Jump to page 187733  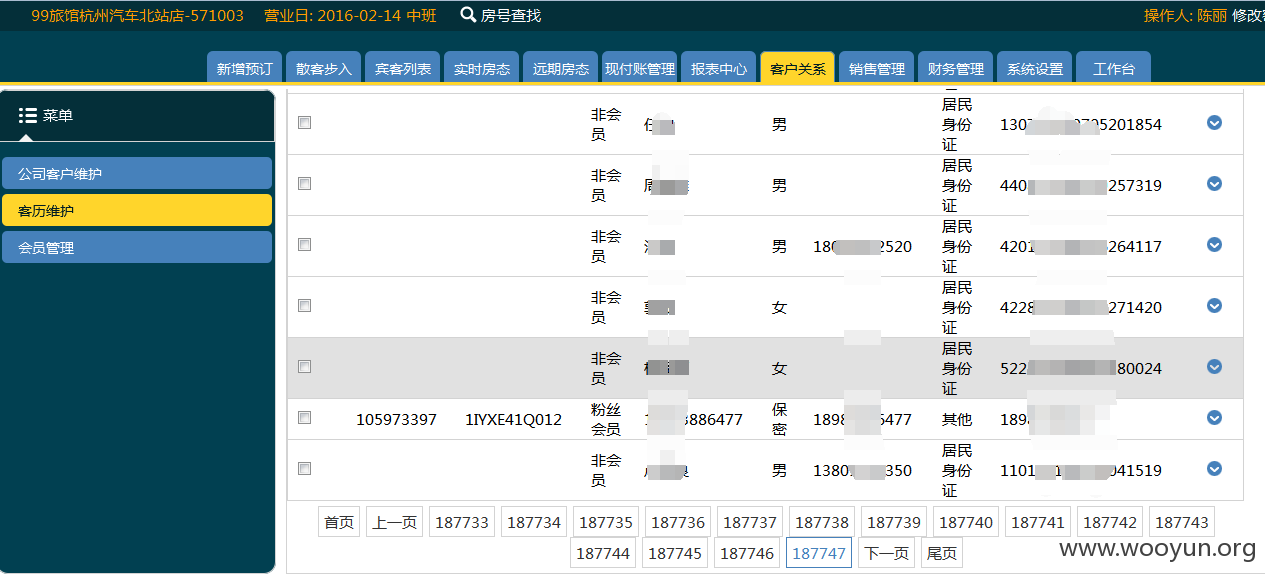462,522
